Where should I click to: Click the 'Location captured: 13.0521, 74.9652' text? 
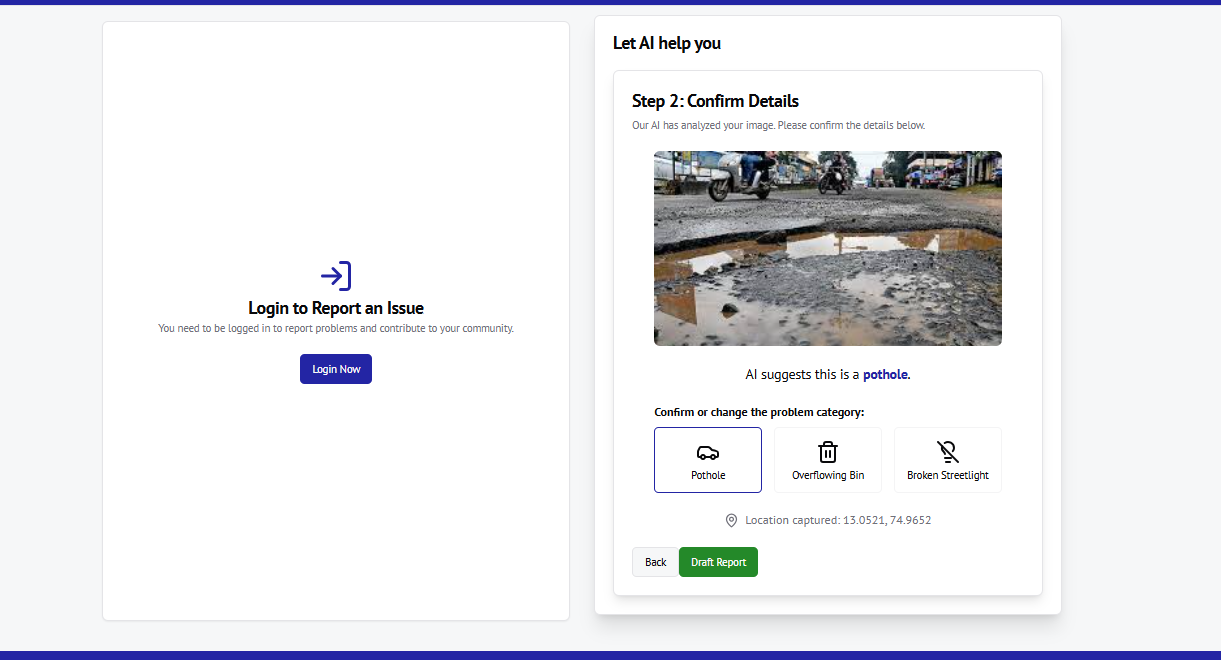click(838, 520)
